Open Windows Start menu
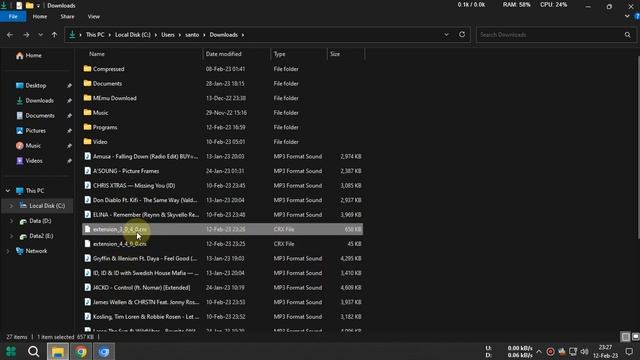 pos(11,351)
